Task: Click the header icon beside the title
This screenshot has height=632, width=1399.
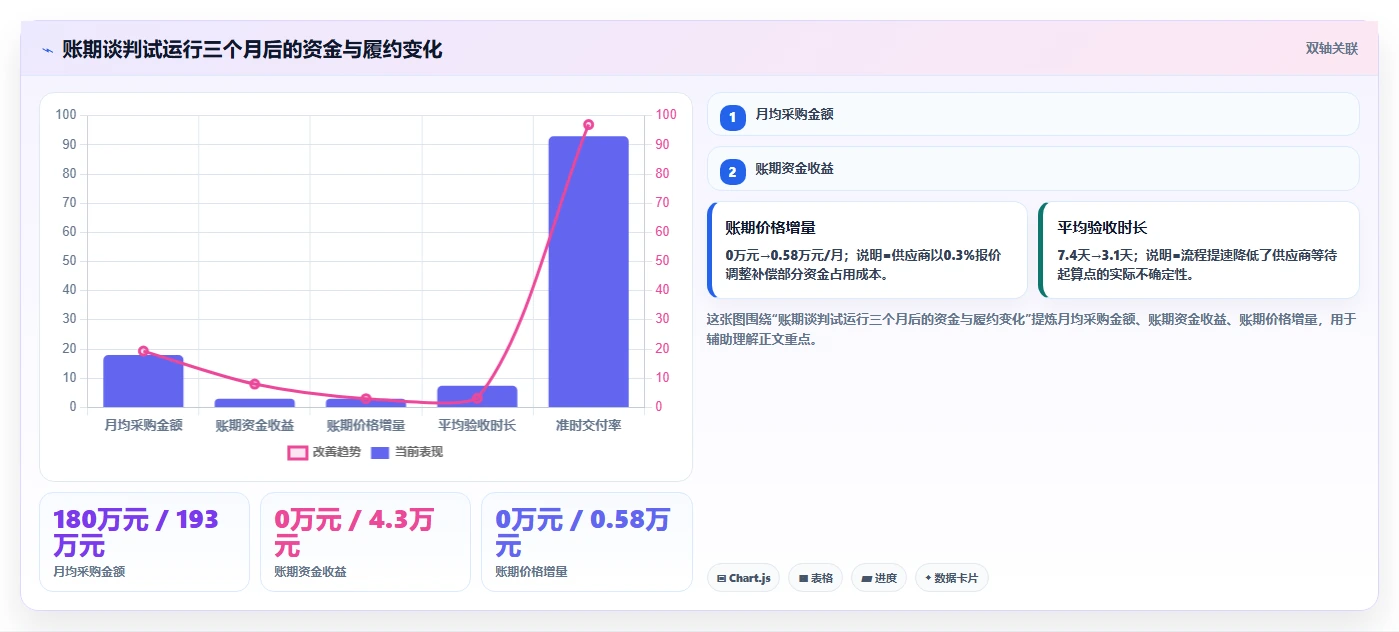Action: [47, 49]
